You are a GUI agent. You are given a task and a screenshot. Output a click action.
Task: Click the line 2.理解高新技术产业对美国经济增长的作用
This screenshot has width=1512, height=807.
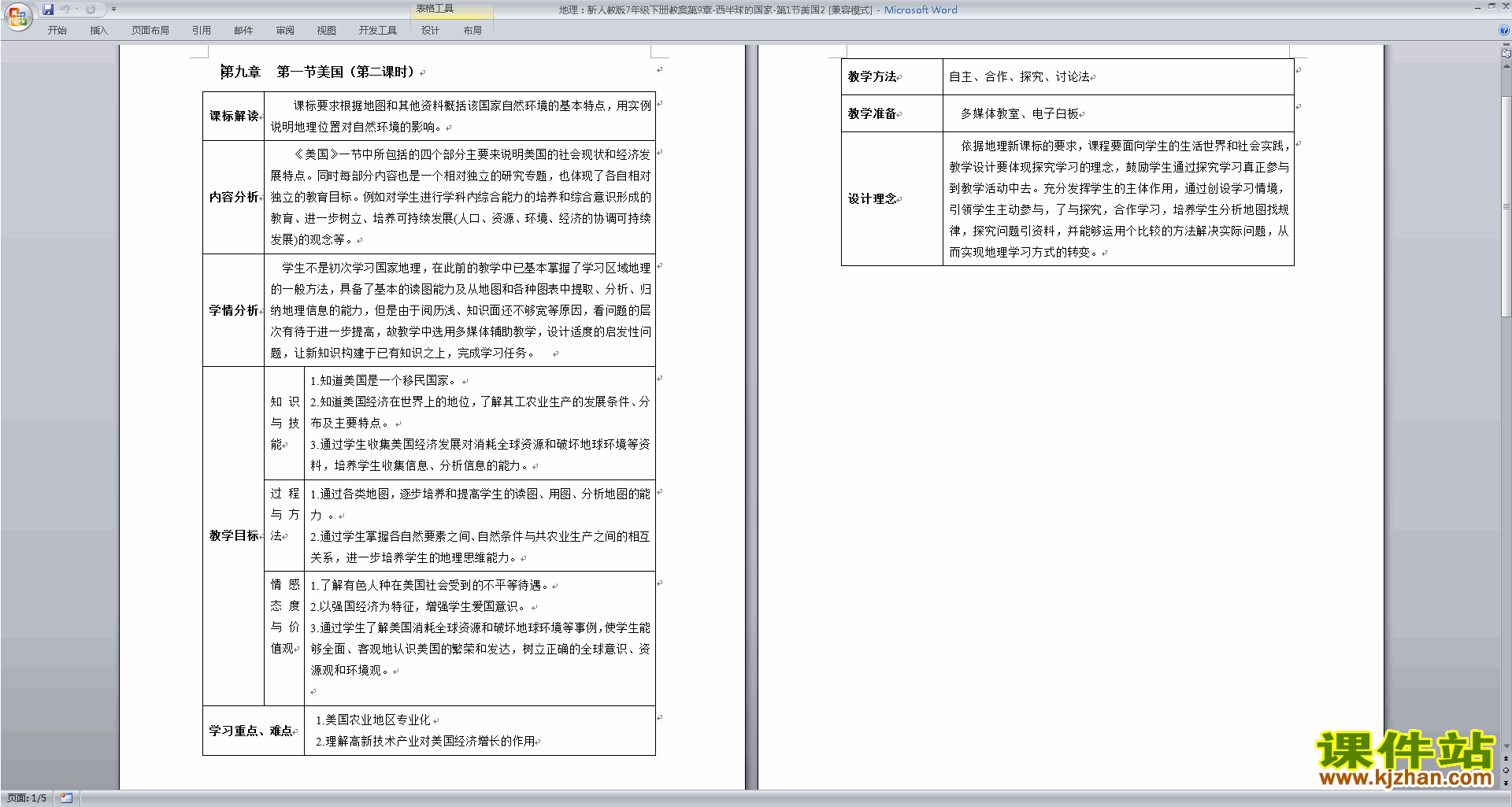[x=425, y=741]
